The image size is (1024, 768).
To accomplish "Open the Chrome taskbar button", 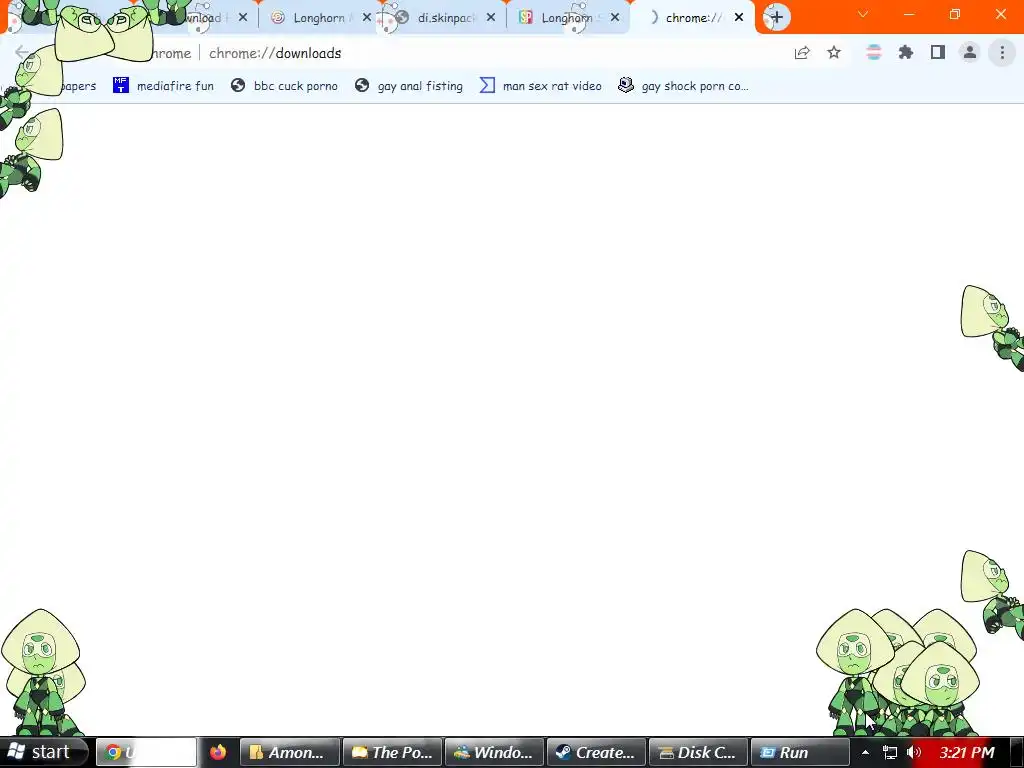I will point(146,752).
